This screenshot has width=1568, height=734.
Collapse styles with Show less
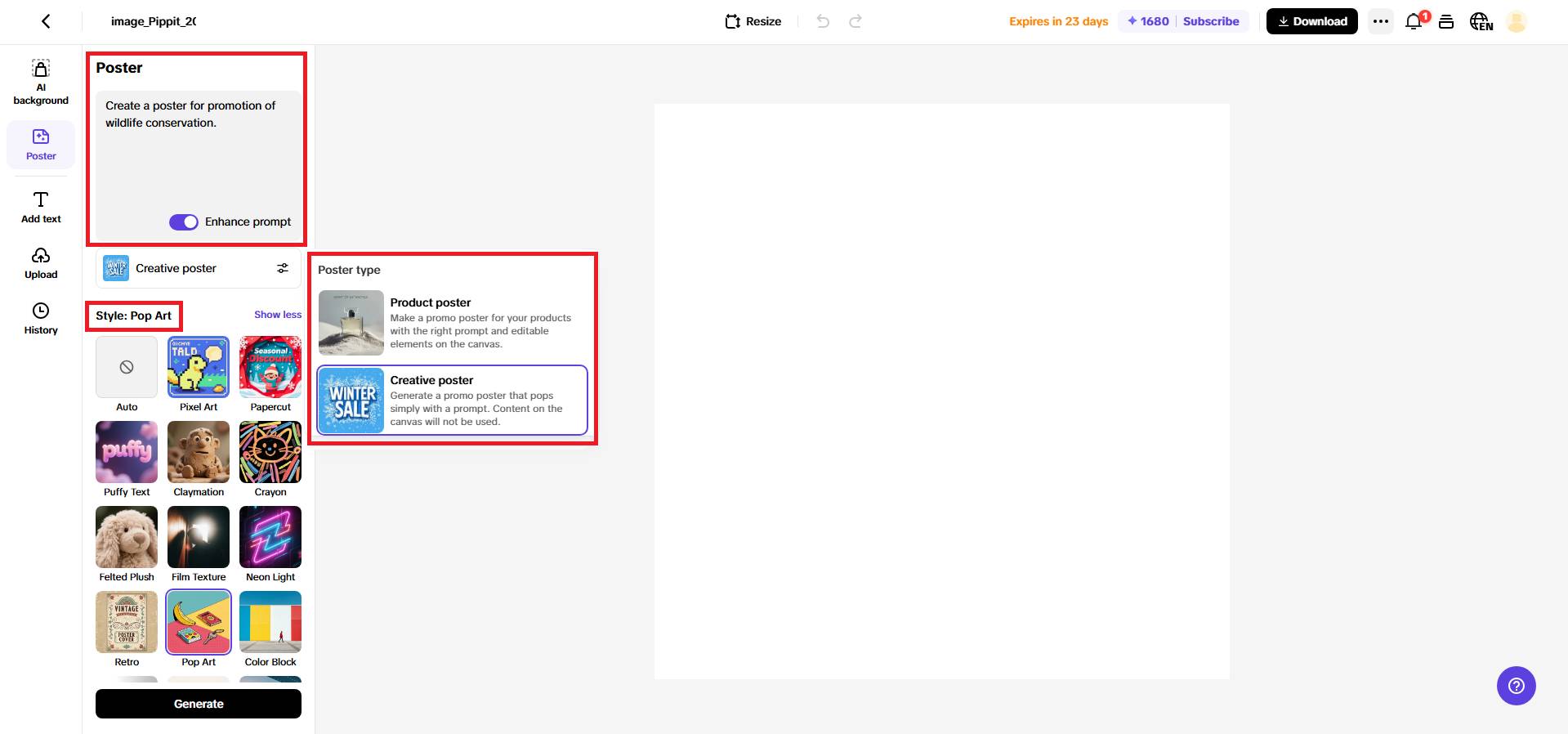pyautogui.click(x=278, y=315)
